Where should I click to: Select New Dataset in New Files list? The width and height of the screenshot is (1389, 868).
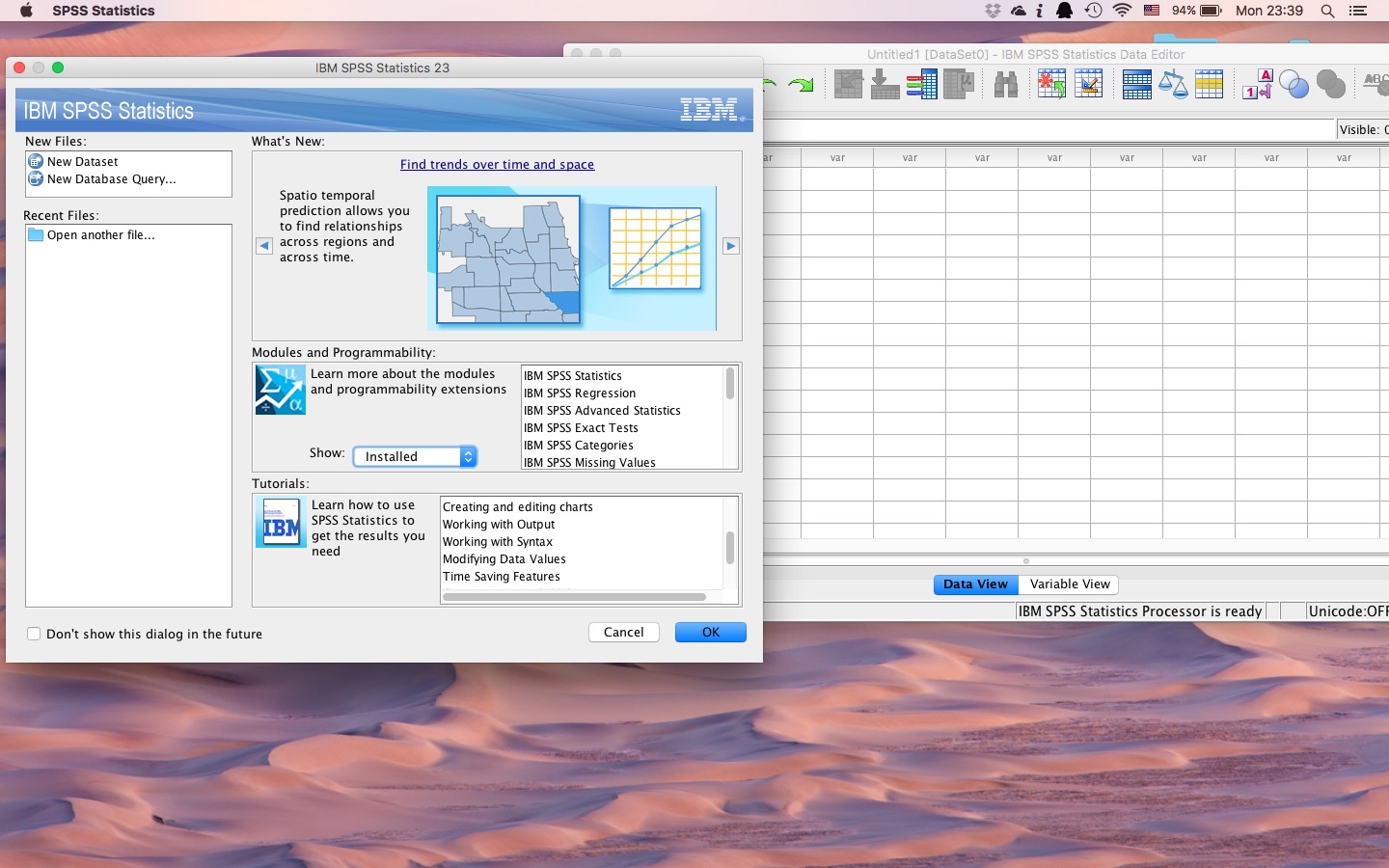click(x=83, y=162)
